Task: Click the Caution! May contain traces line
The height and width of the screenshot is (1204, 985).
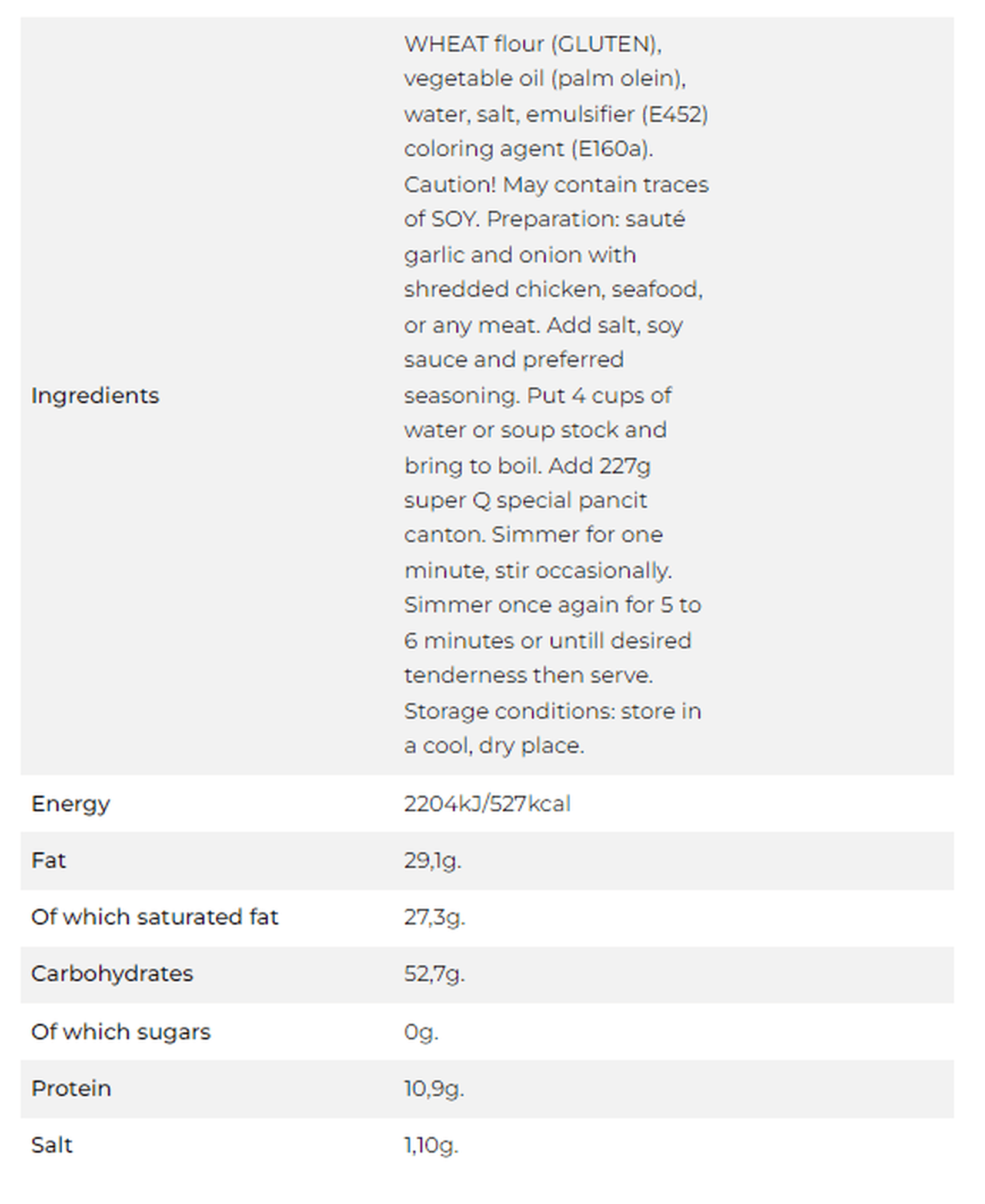Action: point(556,185)
